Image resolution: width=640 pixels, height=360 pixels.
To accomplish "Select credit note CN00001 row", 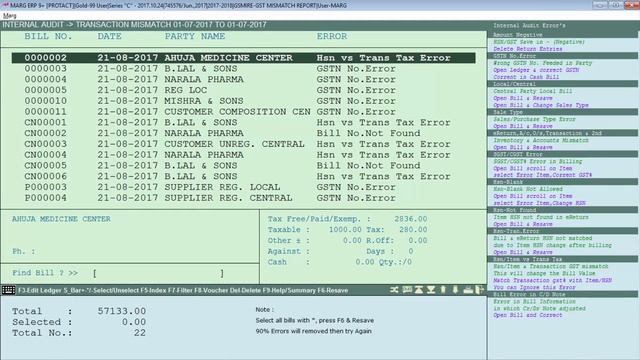I will pos(243,122).
